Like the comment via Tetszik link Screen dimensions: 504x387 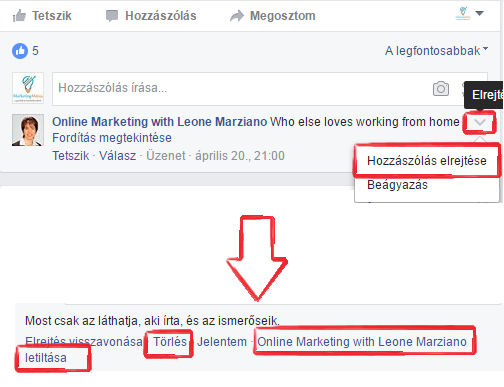tap(71, 156)
